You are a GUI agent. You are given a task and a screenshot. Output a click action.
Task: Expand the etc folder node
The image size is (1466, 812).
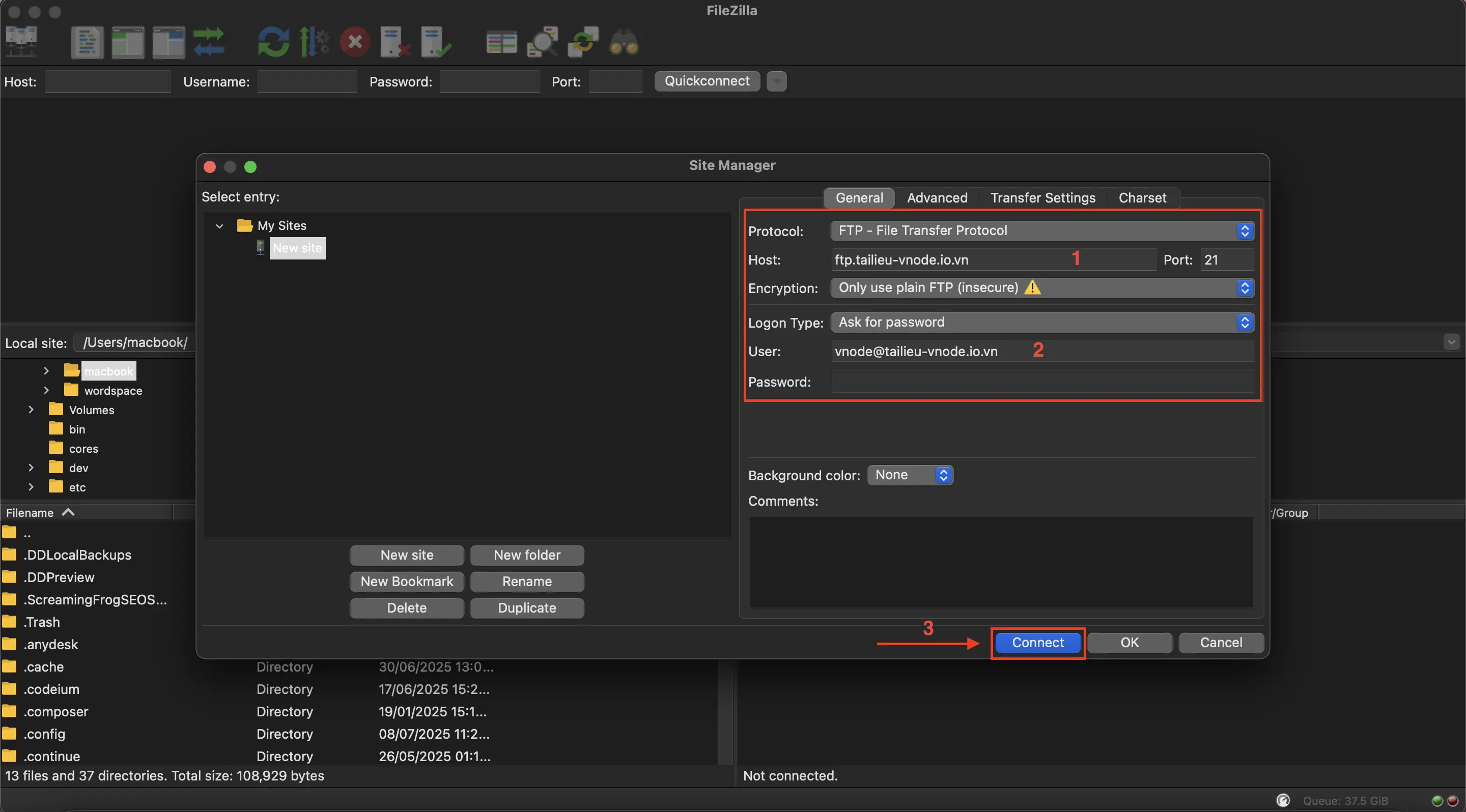[x=31, y=487]
